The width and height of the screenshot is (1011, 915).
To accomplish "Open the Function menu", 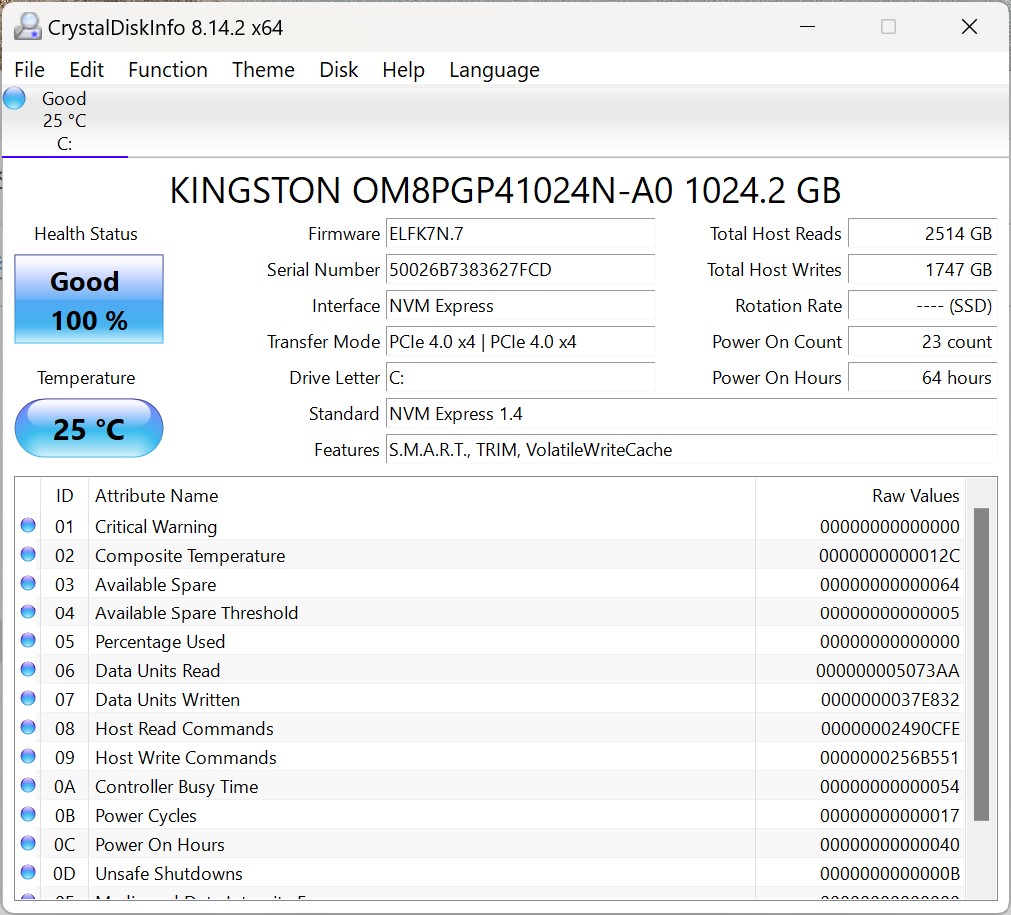I will pyautogui.click(x=167, y=70).
